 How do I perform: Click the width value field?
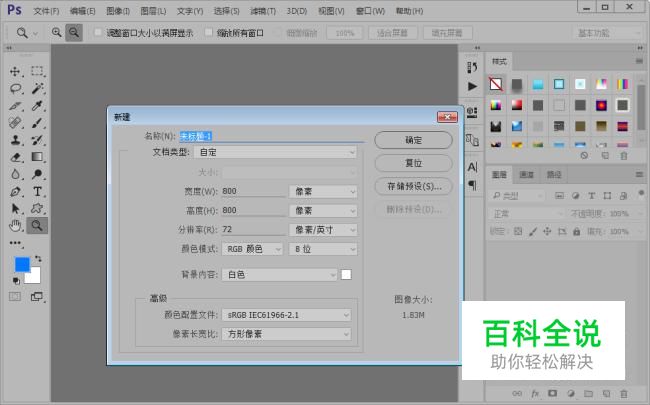[x=253, y=191]
